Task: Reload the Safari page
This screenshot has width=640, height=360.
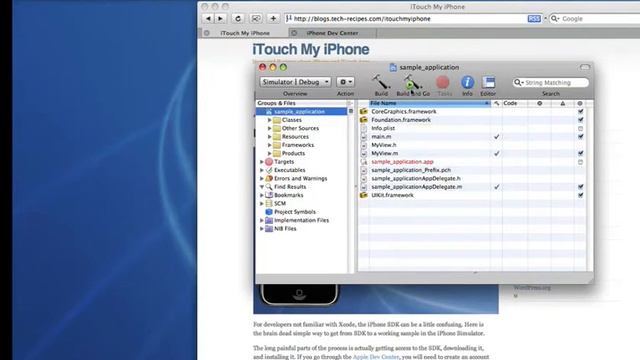Action: (x=238, y=18)
